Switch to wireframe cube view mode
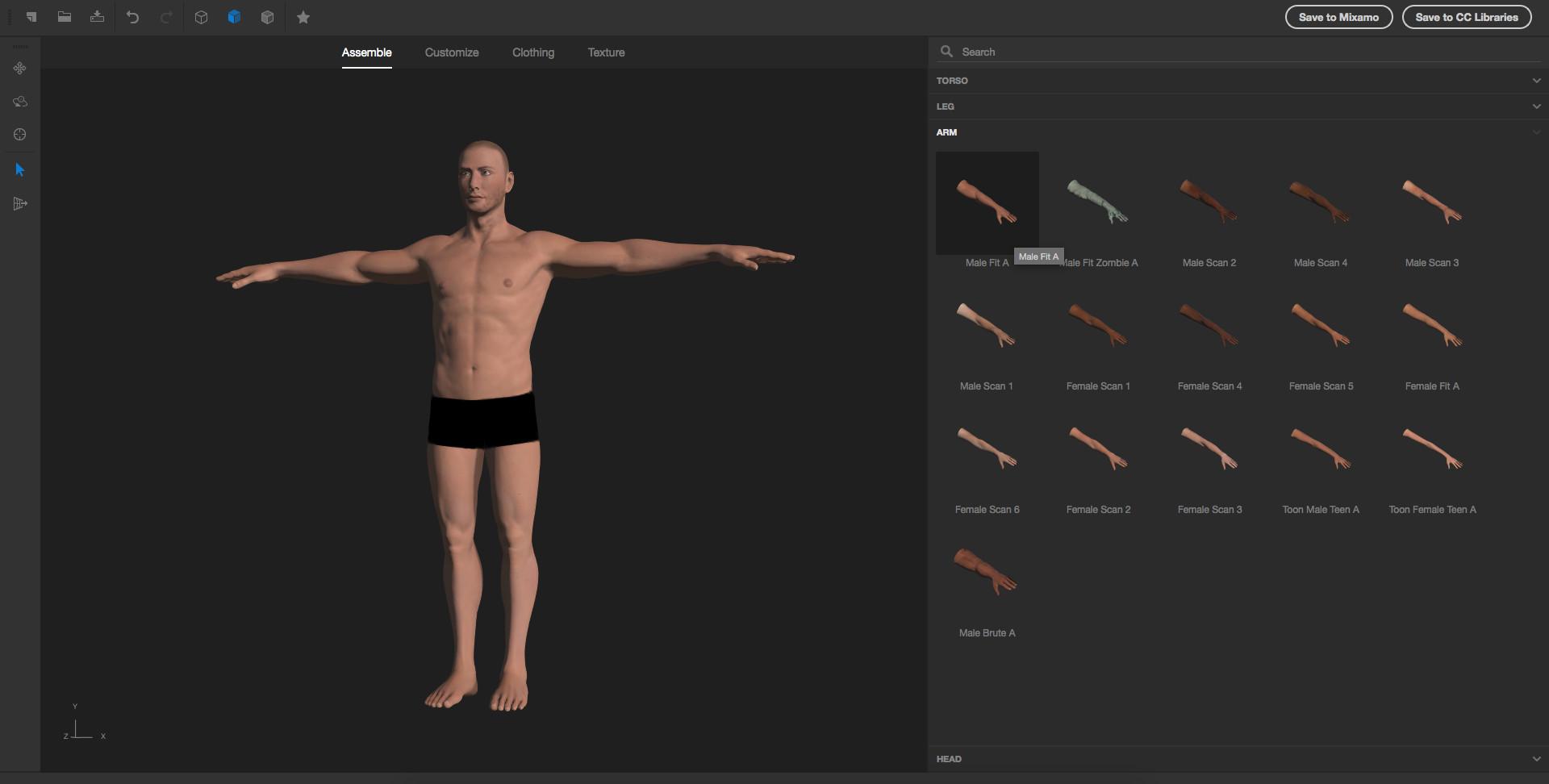This screenshot has width=1549, height=784. (202, 17)
